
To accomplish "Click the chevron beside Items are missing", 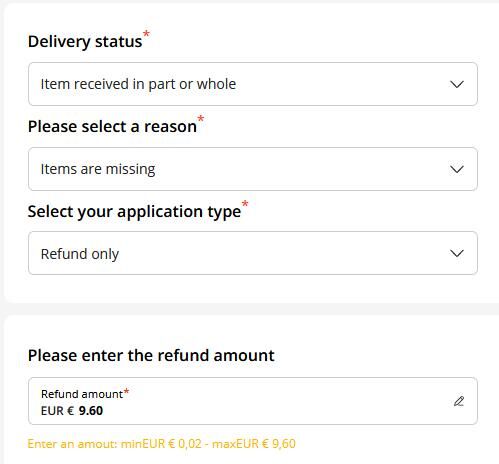I will 457,169.
